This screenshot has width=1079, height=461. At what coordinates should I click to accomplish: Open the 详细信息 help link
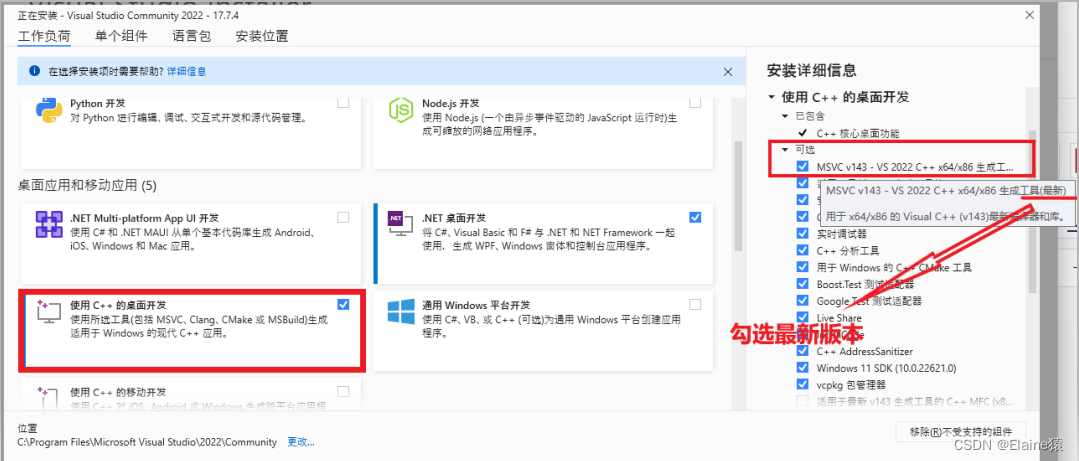[186, 71]
